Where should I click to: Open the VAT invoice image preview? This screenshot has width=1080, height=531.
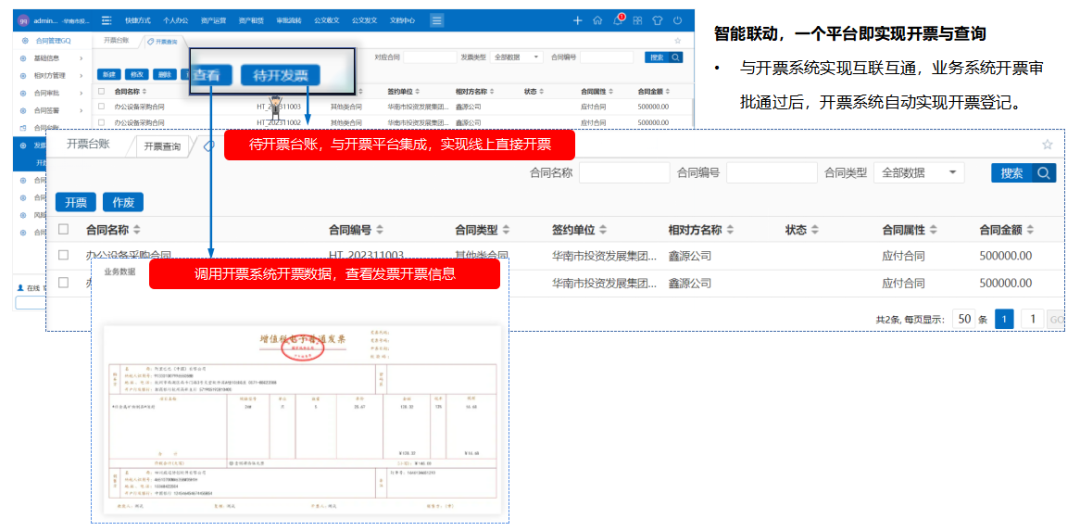302,419
